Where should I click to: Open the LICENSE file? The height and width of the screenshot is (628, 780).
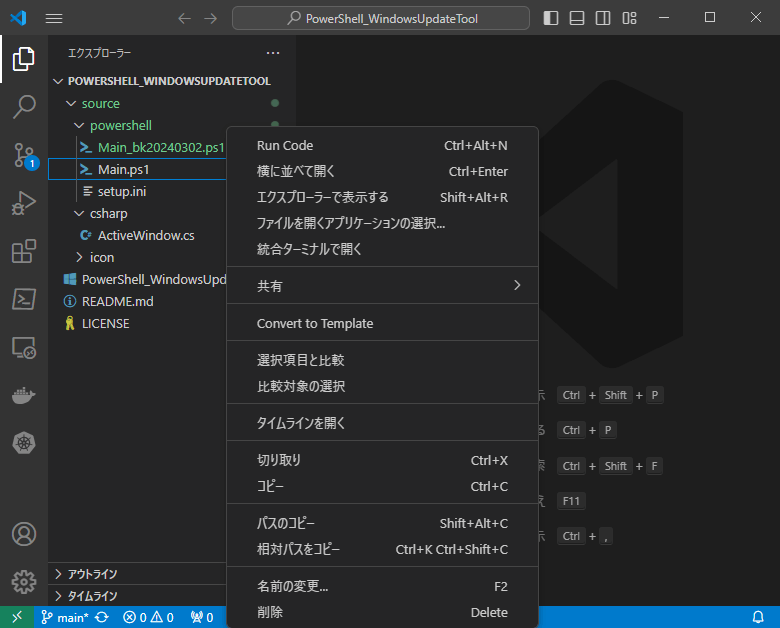pos(137,323)
